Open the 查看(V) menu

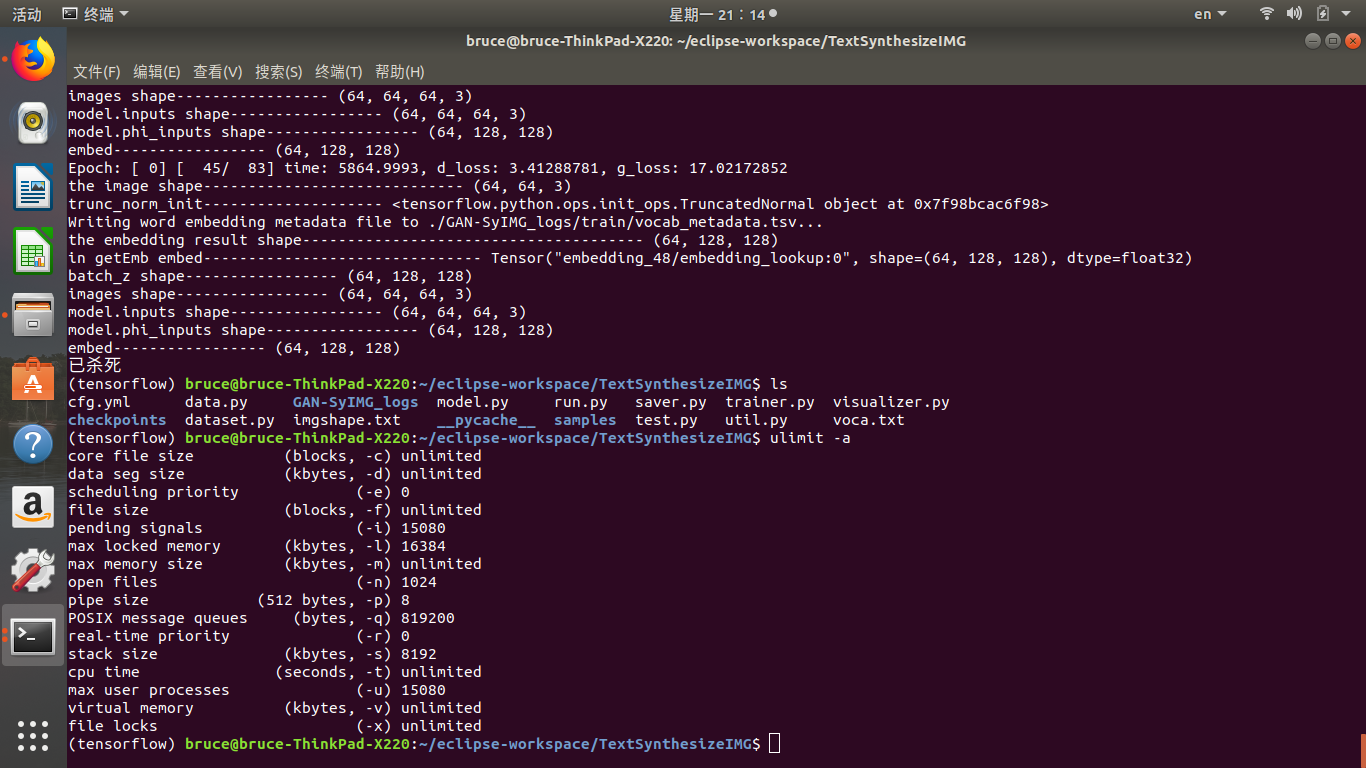point(218,72)
